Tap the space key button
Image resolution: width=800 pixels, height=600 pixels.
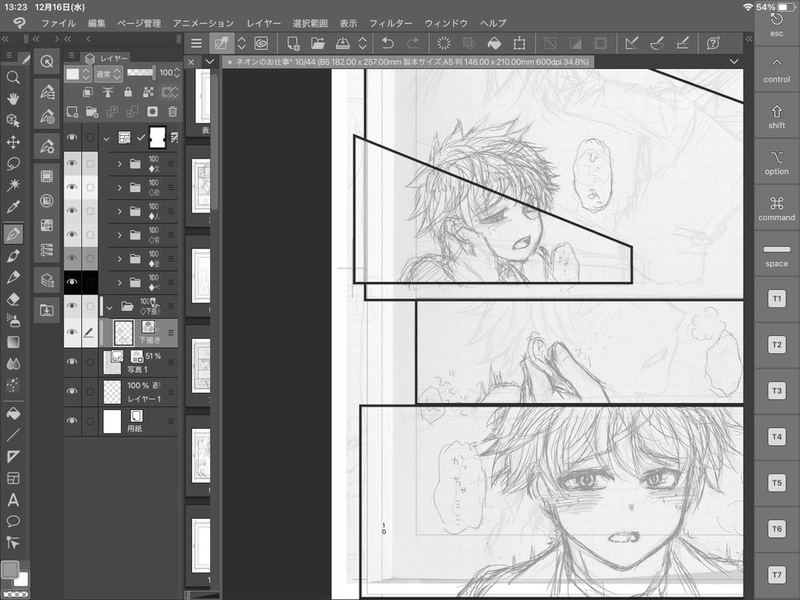[x=777, y=255]
